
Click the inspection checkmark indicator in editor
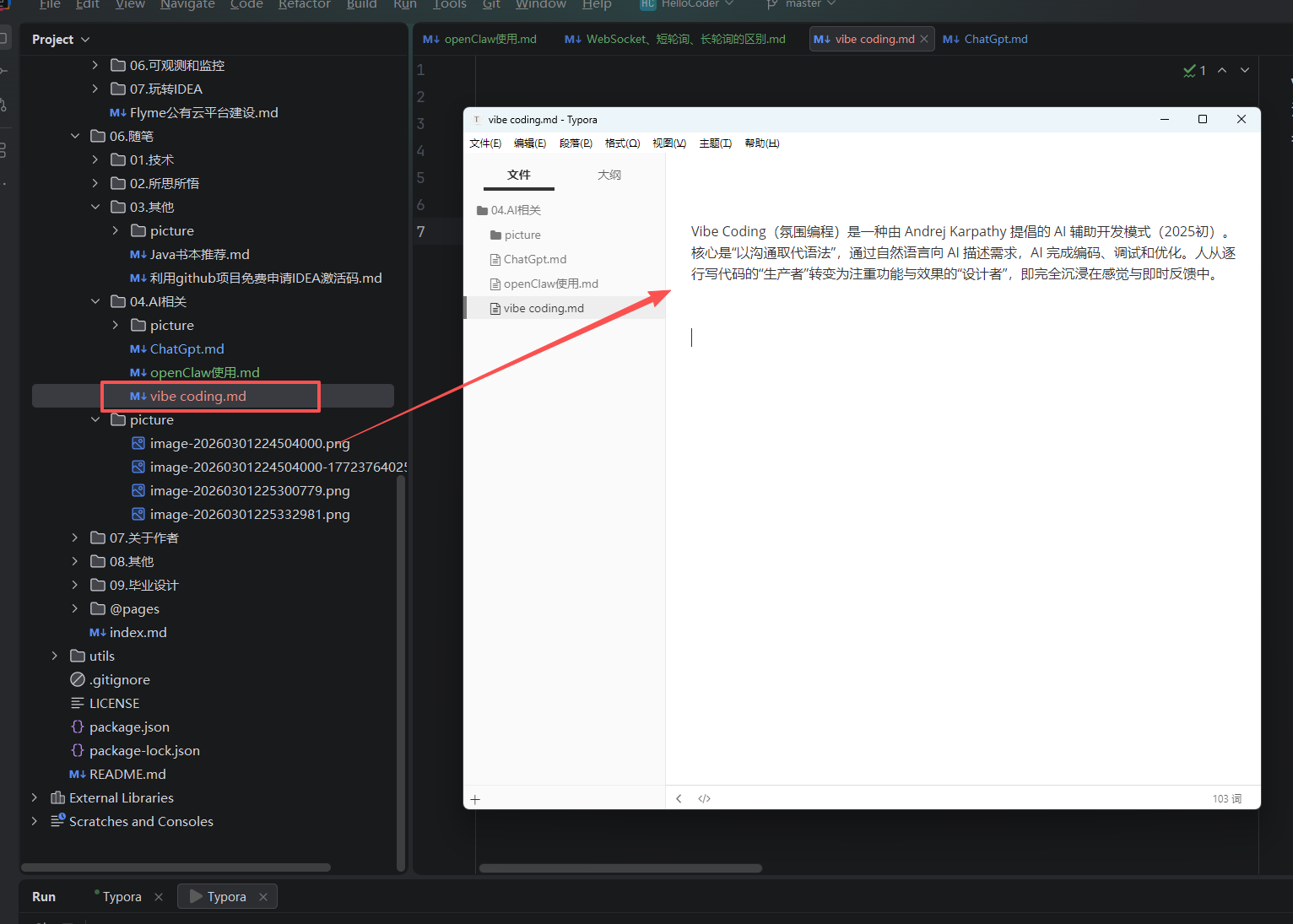click(1193, 70)
